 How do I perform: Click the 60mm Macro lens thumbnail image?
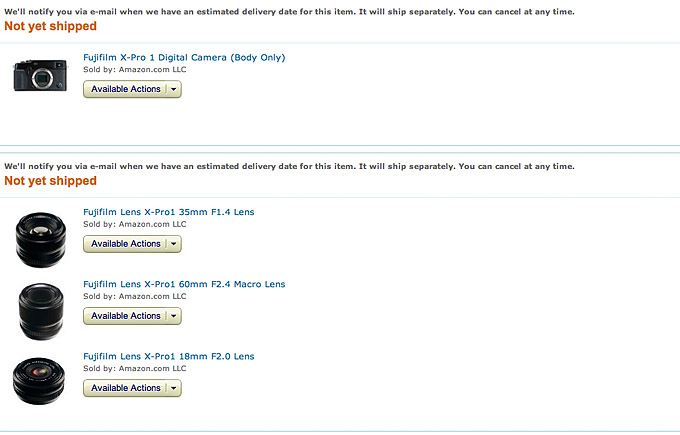(x=41, y=311)
